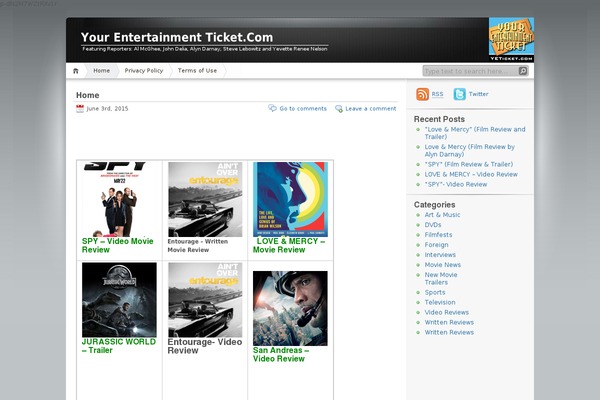This screenshot has height=400, width=600.
Task: Open LOVE & MERCY – Movie Review link
Action: point(289,245)
